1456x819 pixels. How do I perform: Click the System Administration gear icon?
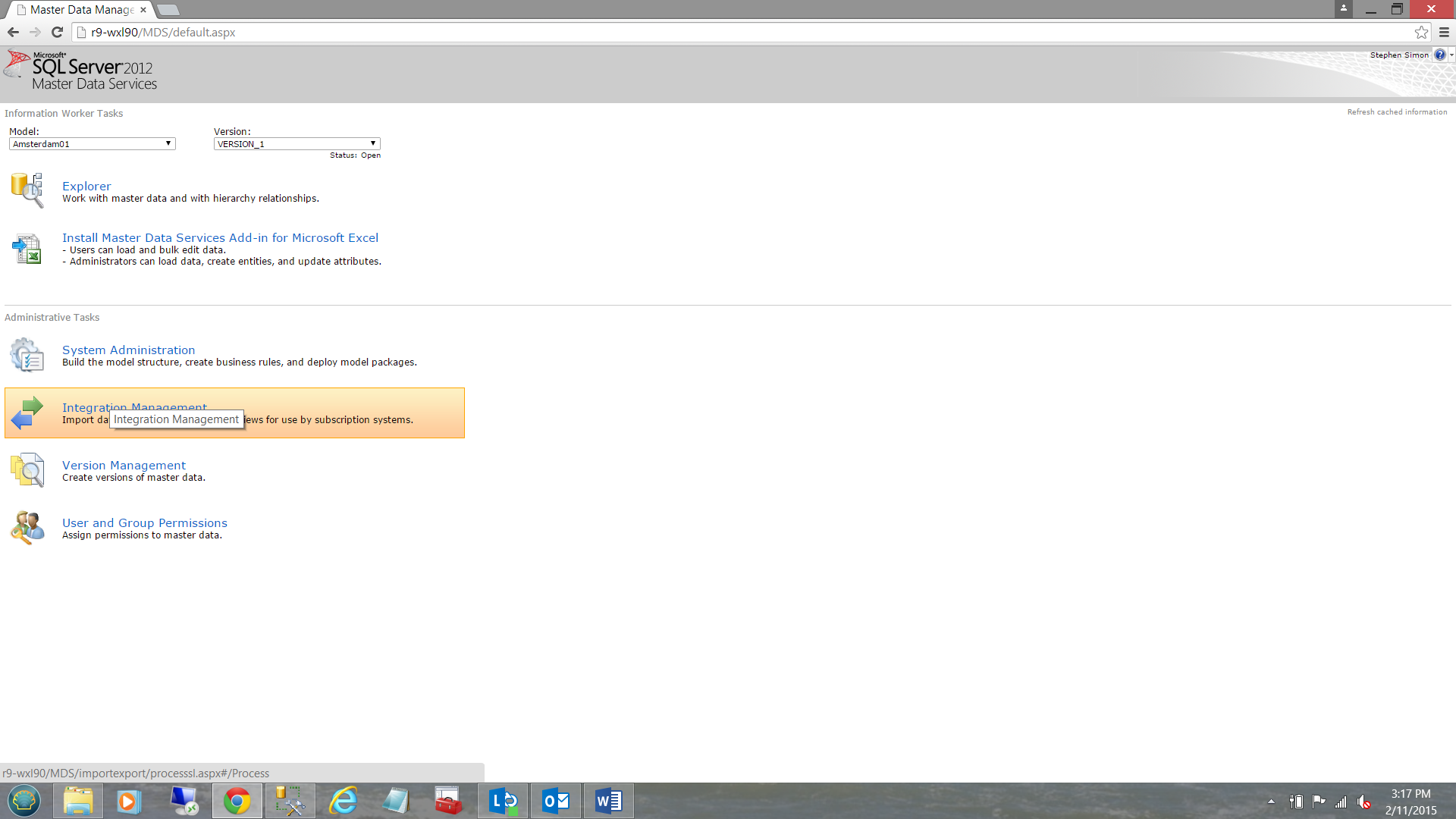[27, 355]
